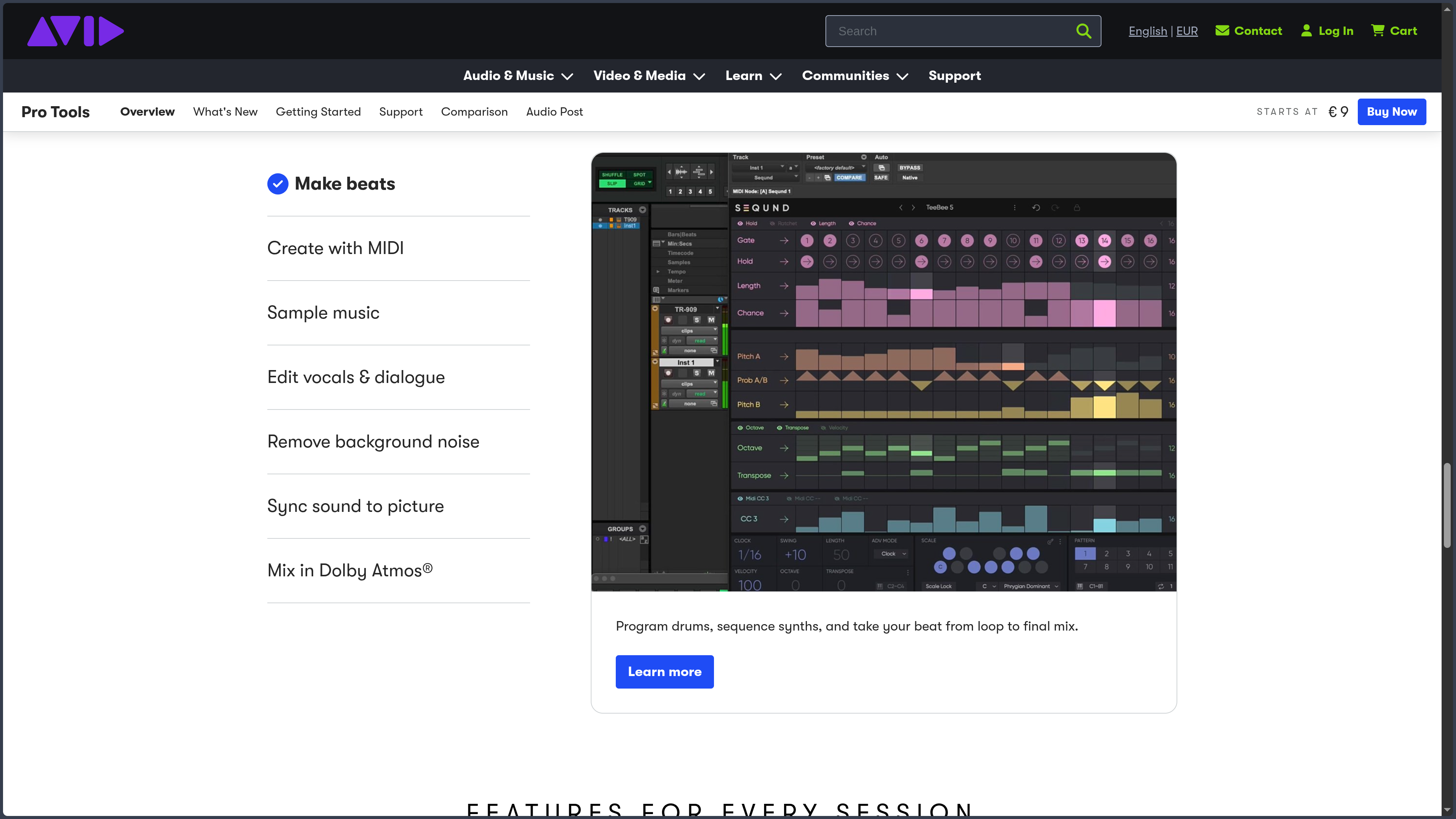Open the English language selector link
Screen dimensions: 1456x819
(x=1147, y=31)
